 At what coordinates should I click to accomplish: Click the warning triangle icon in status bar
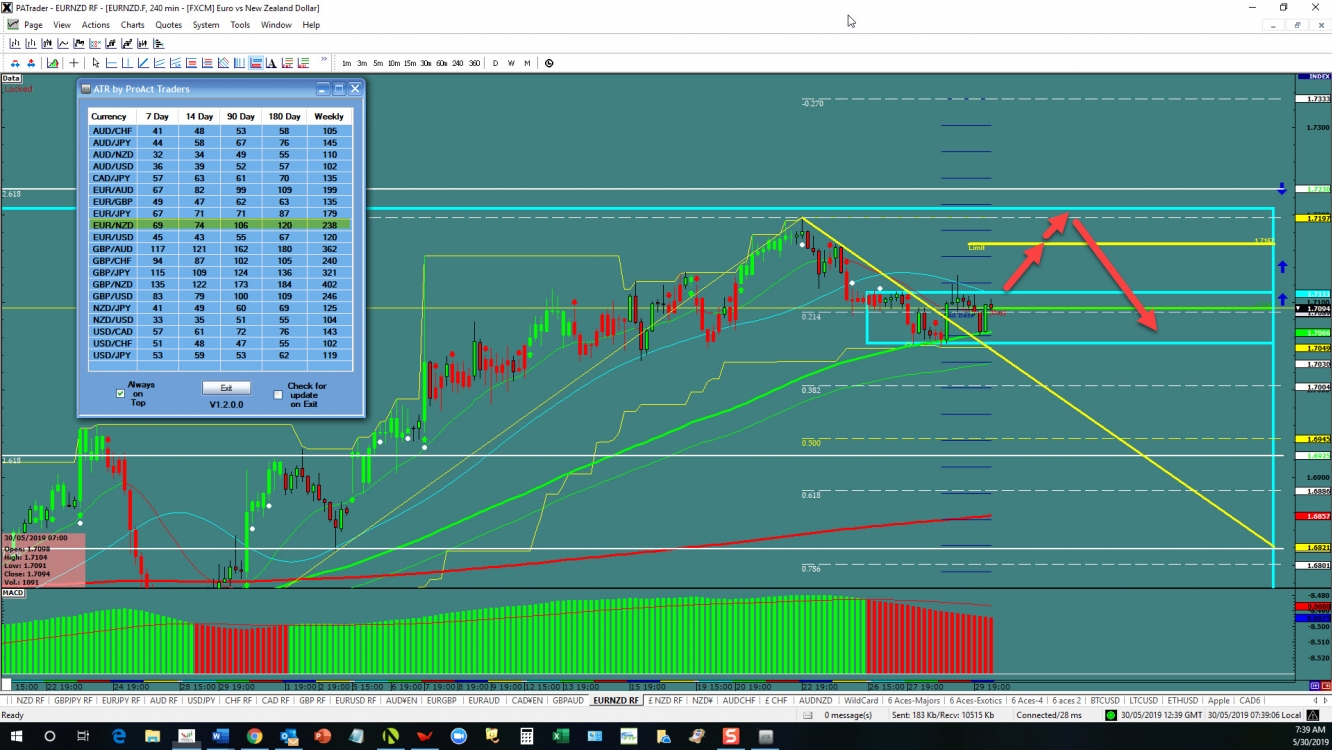pyautogui.click(x=1313, y=715)
